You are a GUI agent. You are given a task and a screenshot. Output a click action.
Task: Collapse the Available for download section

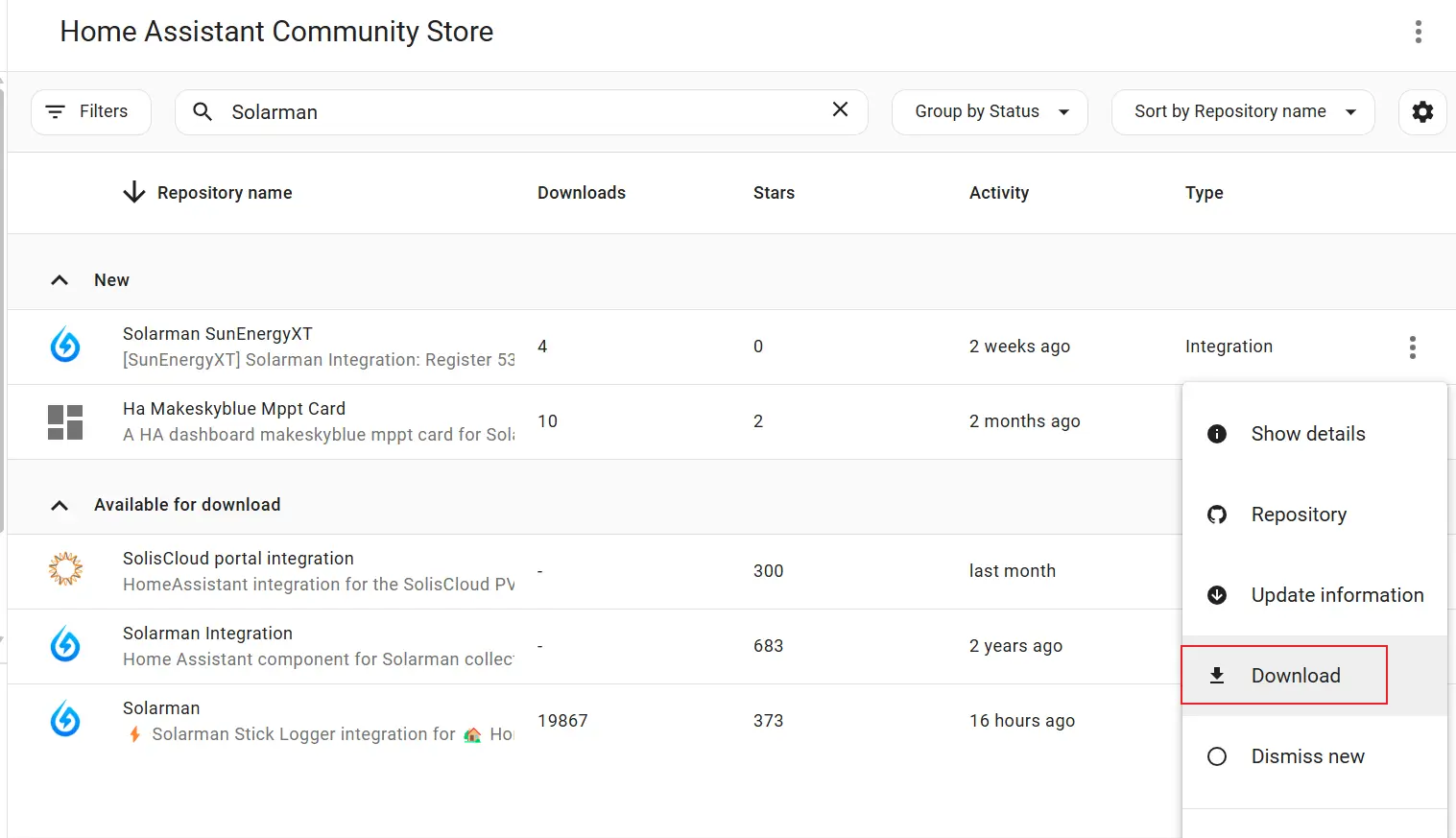(x=60, y=505)
